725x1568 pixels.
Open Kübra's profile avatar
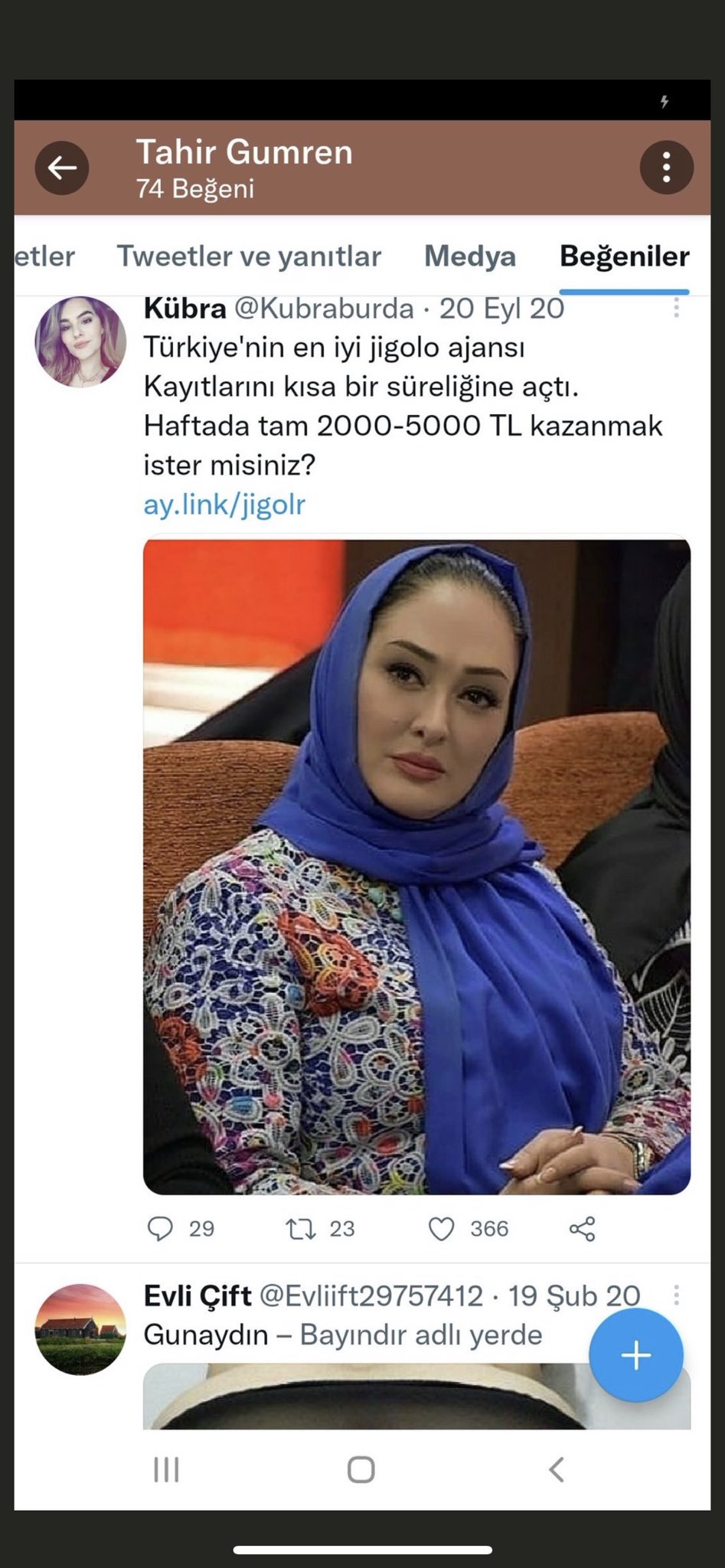tap(80, 341)
